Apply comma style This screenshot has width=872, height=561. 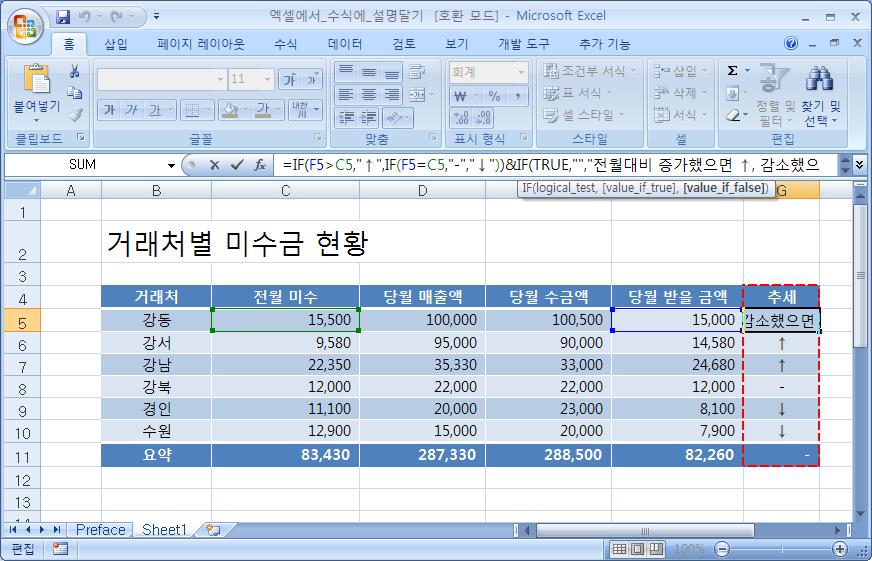tap(517, 96)
